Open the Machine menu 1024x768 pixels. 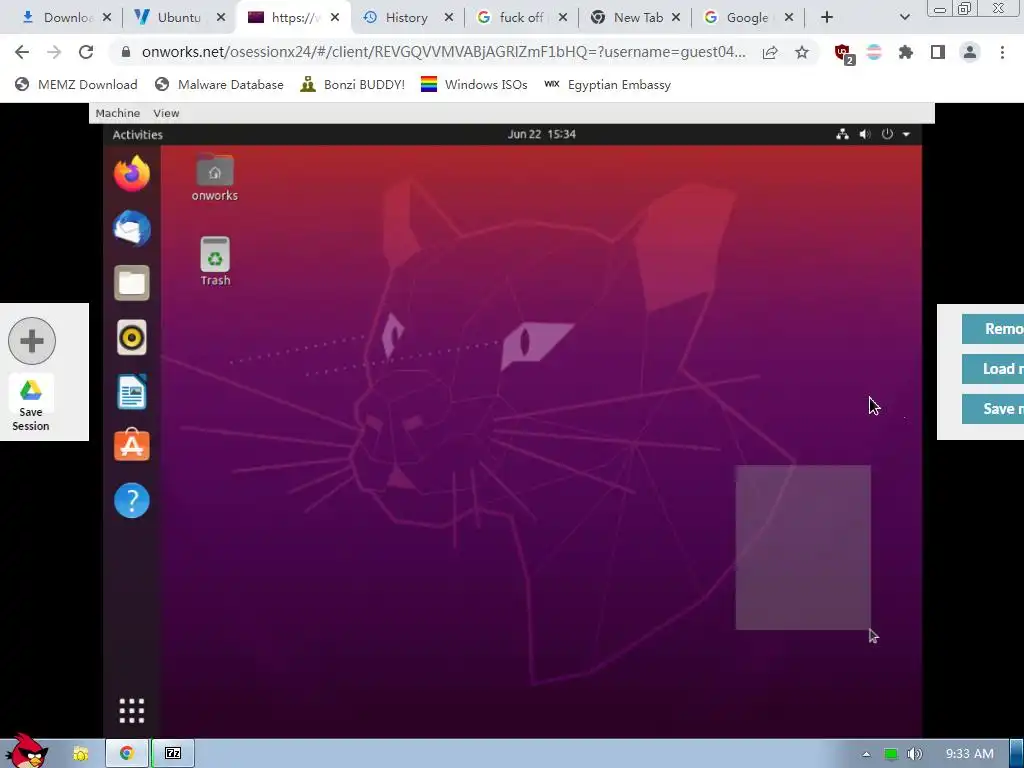click(118, 113)
